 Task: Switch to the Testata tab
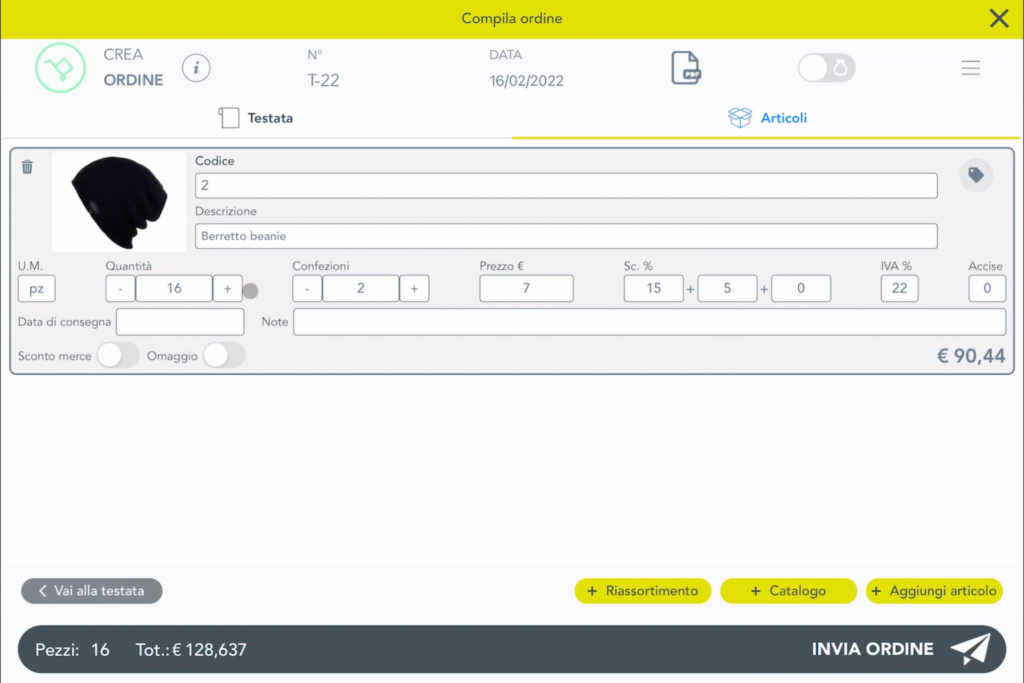tap(256, 118)
